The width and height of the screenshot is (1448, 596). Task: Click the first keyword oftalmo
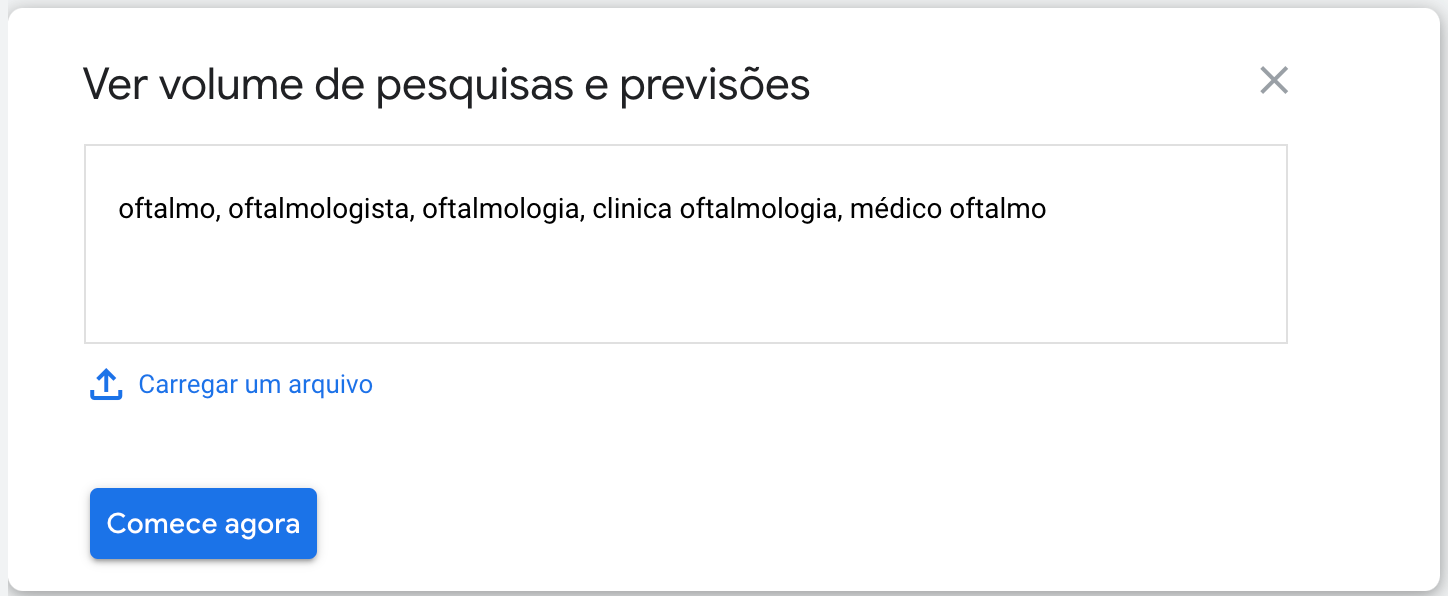point(165,209)
